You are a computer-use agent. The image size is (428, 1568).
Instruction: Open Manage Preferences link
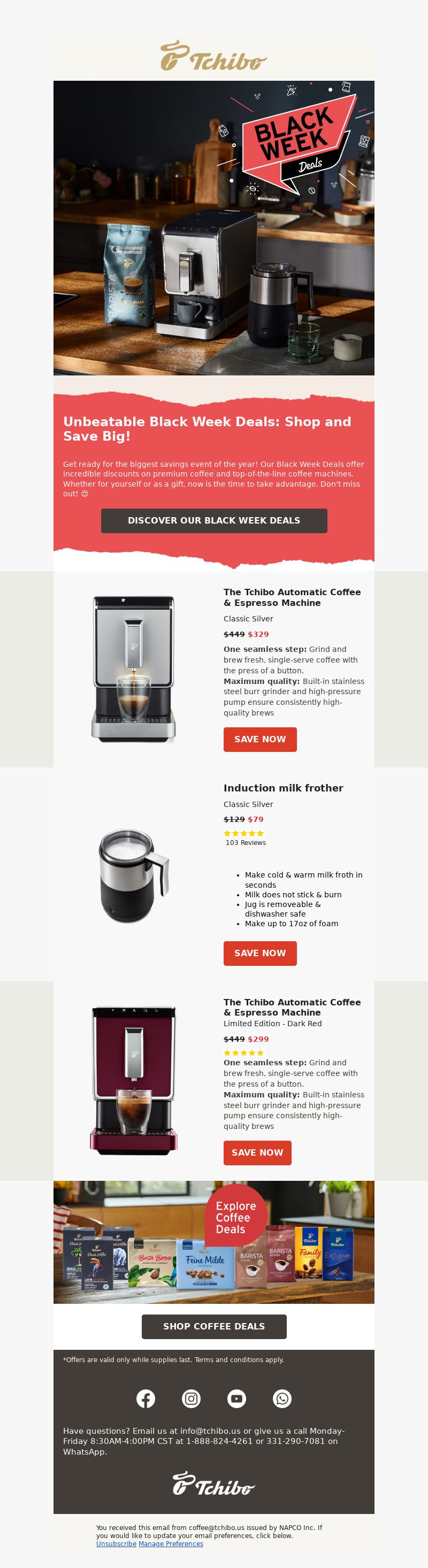171,1543
